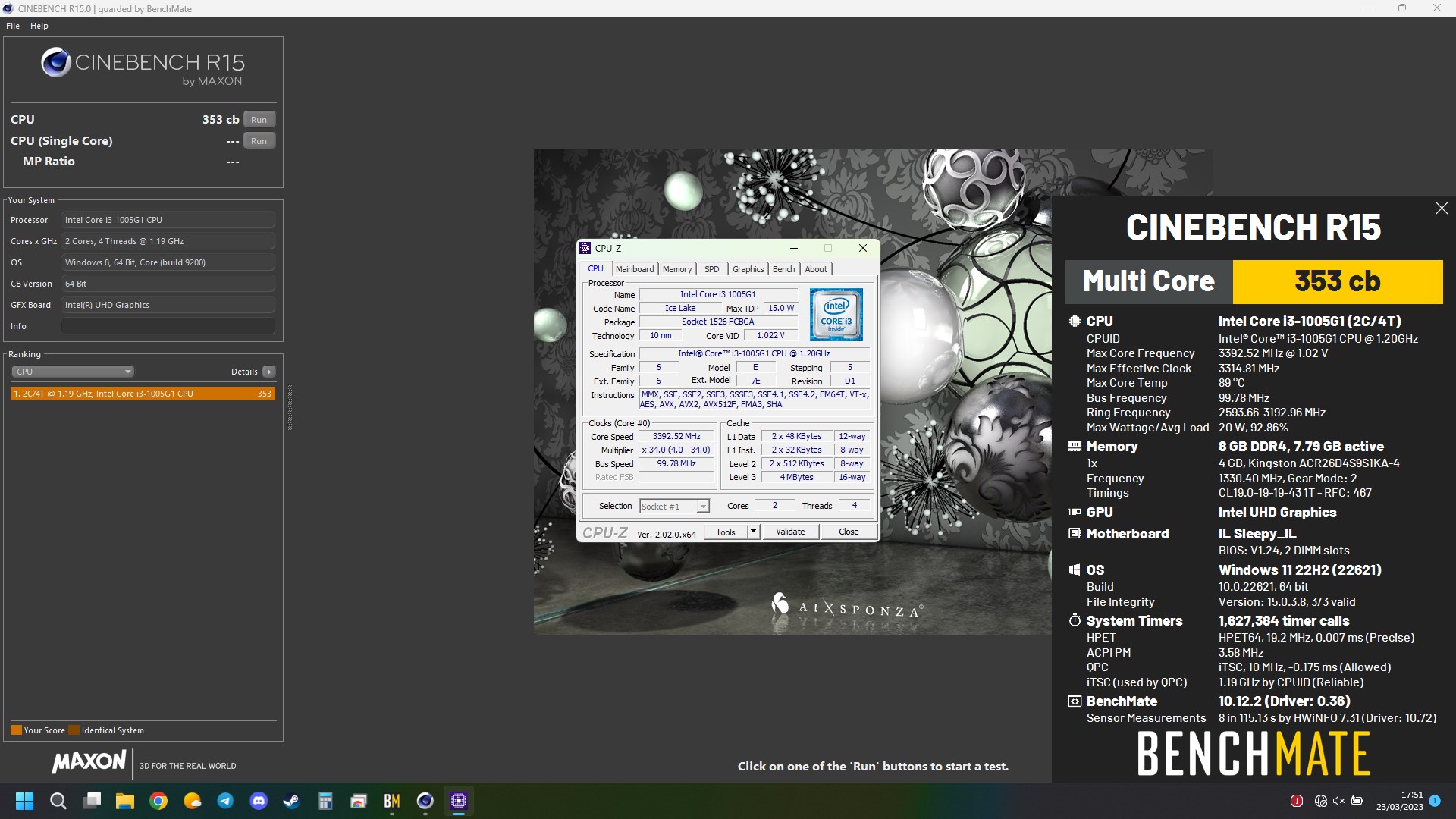This screenshot has width=1456, height=819.
Task: Switch to CPU-Z Graphics tab
Action: [x=748, y=269]
